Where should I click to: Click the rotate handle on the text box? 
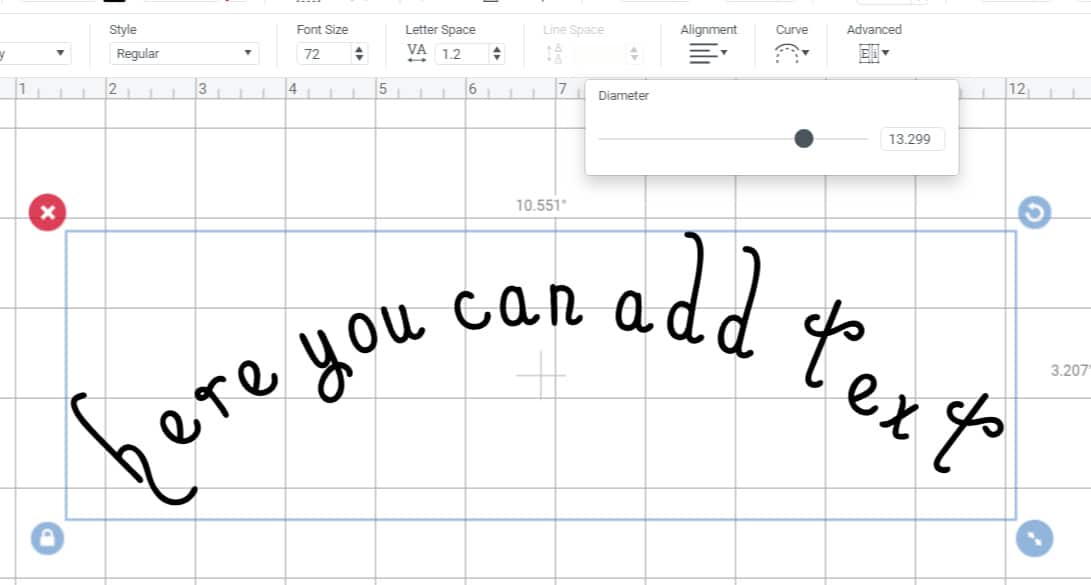pos(1035,213)
